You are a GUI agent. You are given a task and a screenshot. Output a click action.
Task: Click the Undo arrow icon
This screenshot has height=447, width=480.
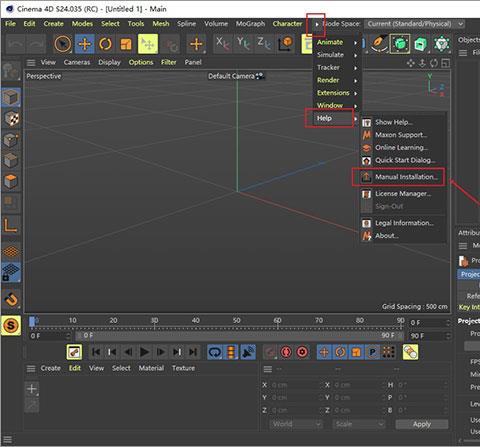point(16,44)
